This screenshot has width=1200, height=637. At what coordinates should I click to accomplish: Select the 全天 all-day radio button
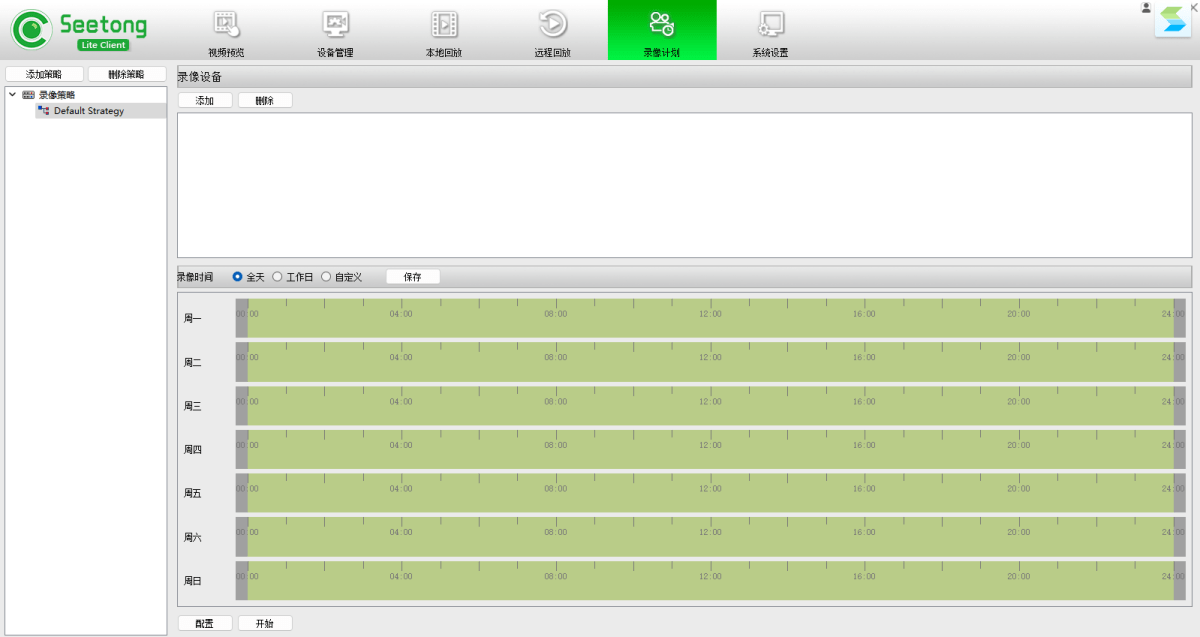coord(238,277)
